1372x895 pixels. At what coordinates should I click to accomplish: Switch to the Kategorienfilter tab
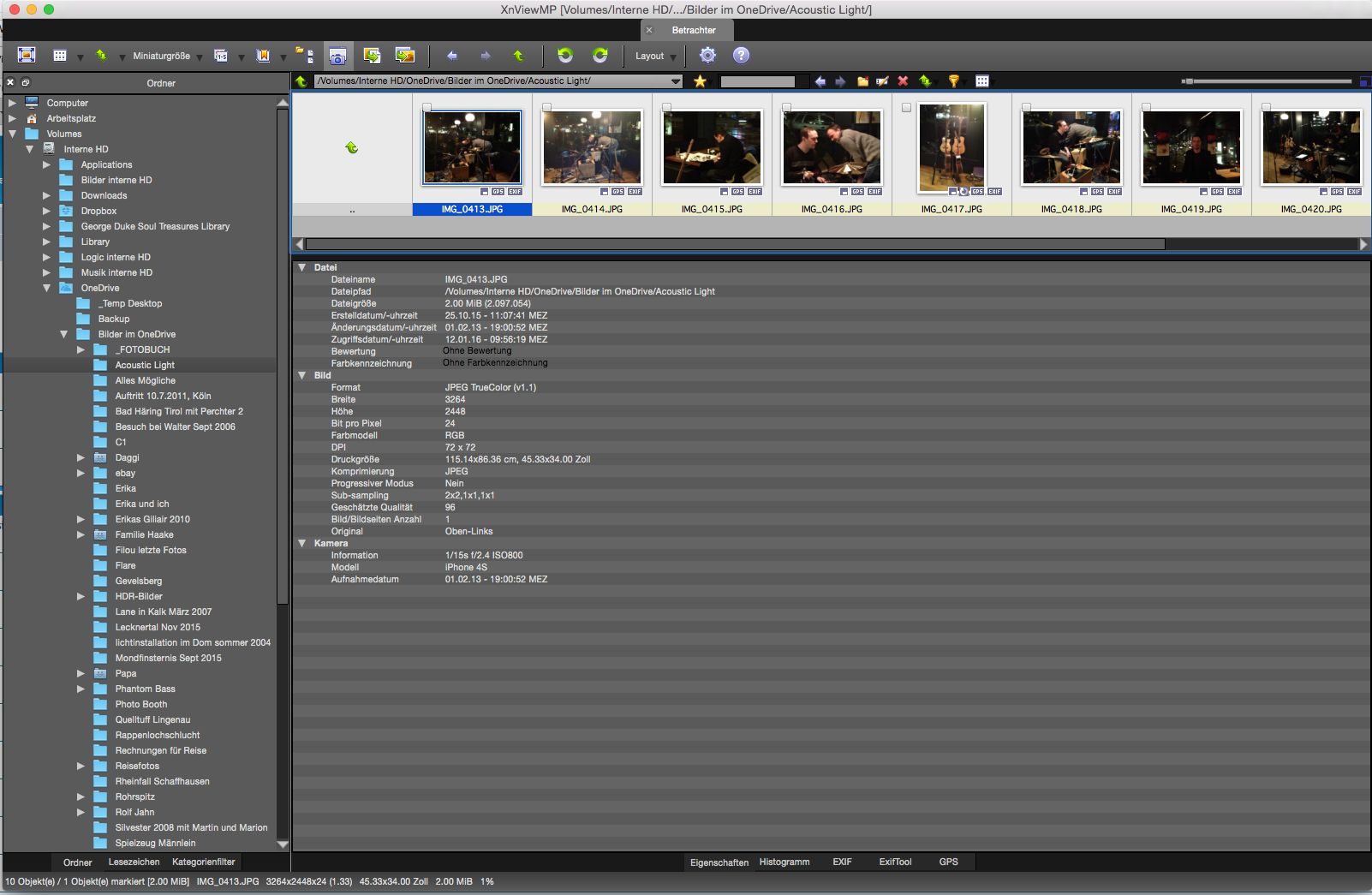pyautogui.click(x=203, y=862)
